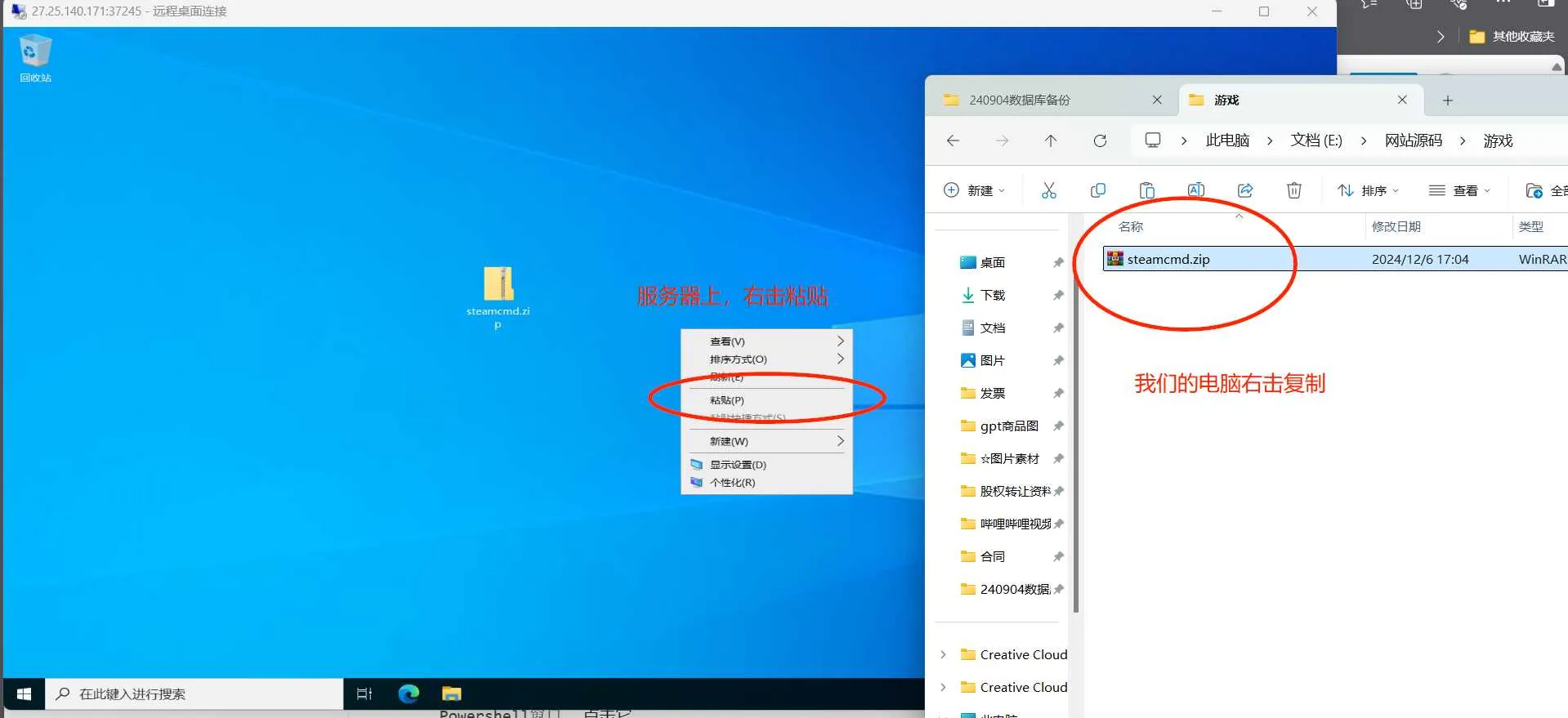Screen dimensions: 1568x718
Task: Close the 游戏 tab
Action: pyautogui.click(x=1402, y=100)
